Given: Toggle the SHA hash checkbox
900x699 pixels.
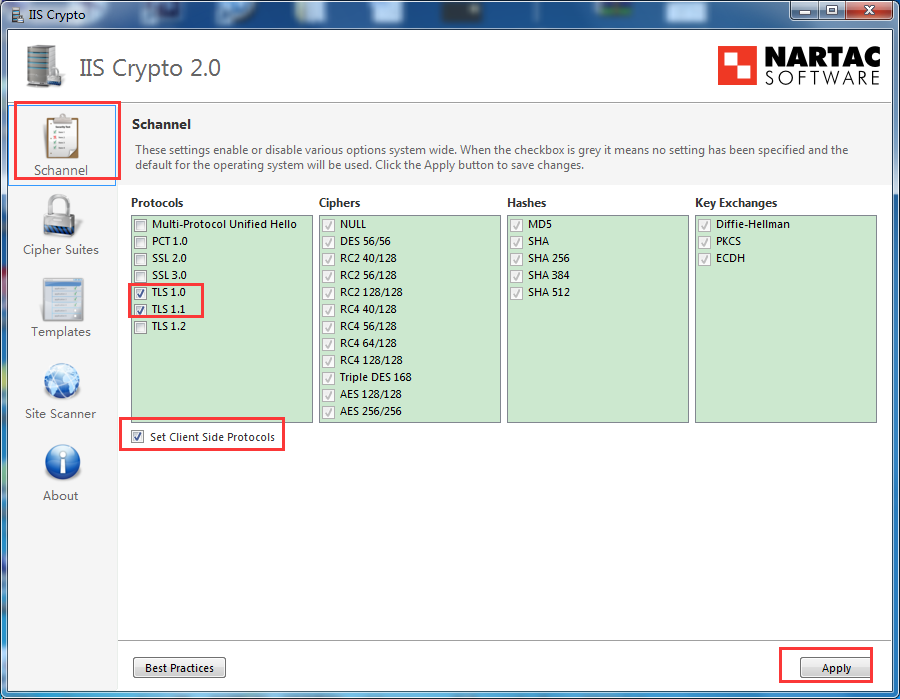Looking at the screenshot, I should coord(517,242).
